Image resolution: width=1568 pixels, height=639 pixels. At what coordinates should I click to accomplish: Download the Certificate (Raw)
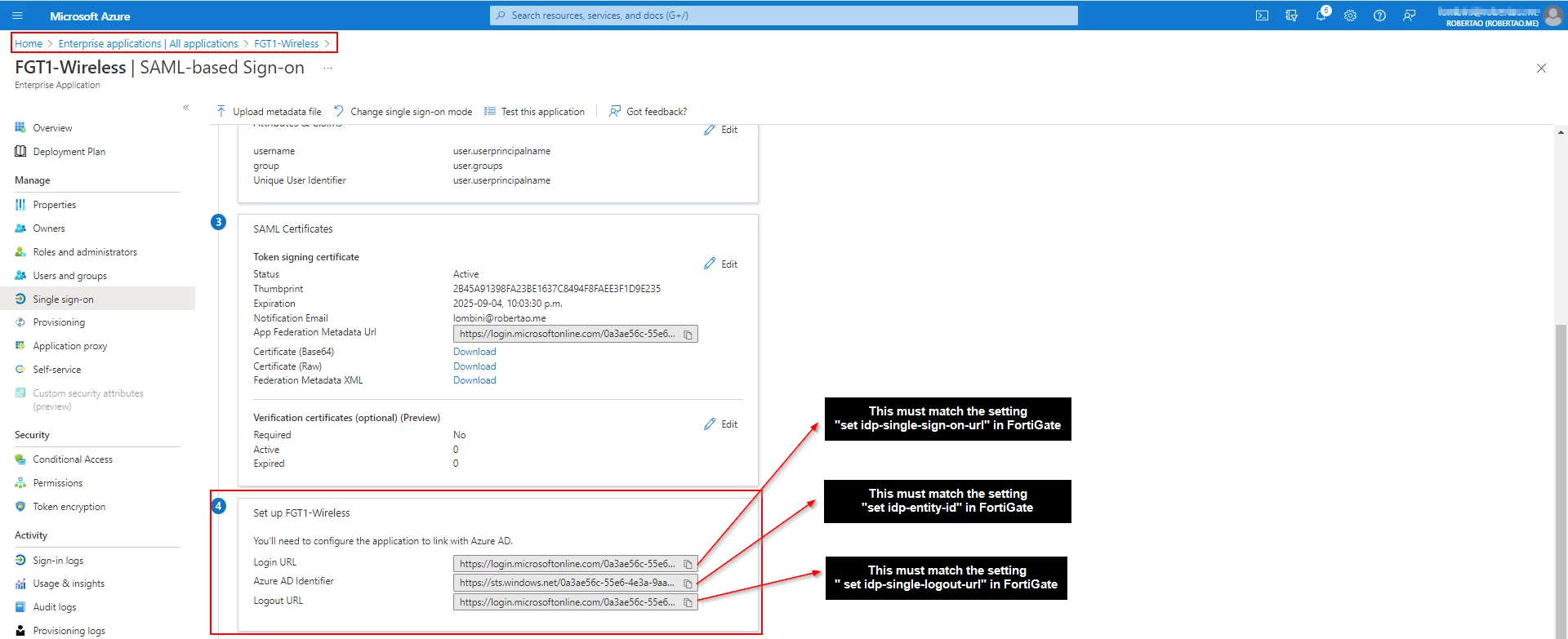click(x=474, y=366)
